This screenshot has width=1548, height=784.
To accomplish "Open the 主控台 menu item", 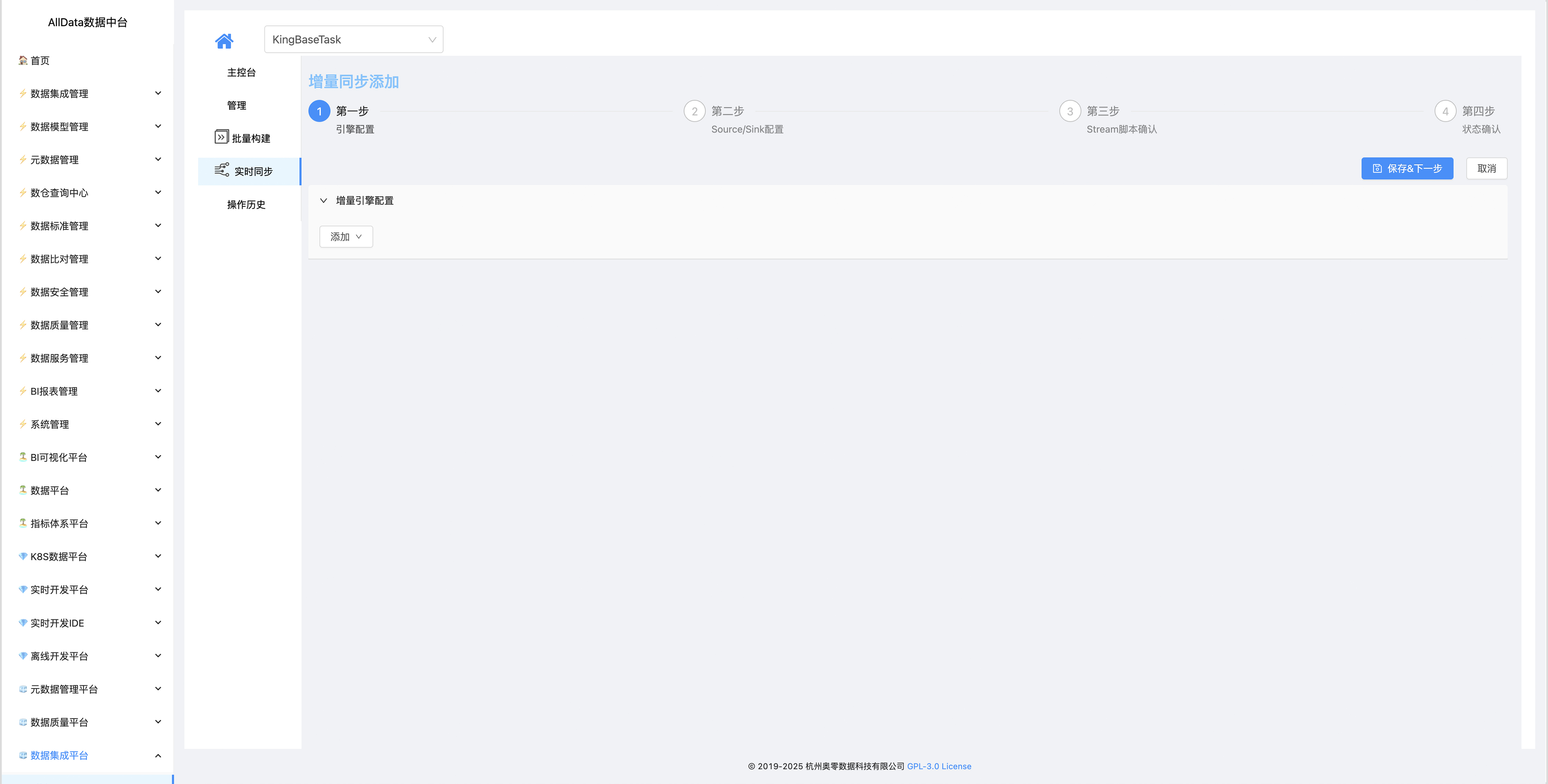I will (x=242, y=73).
